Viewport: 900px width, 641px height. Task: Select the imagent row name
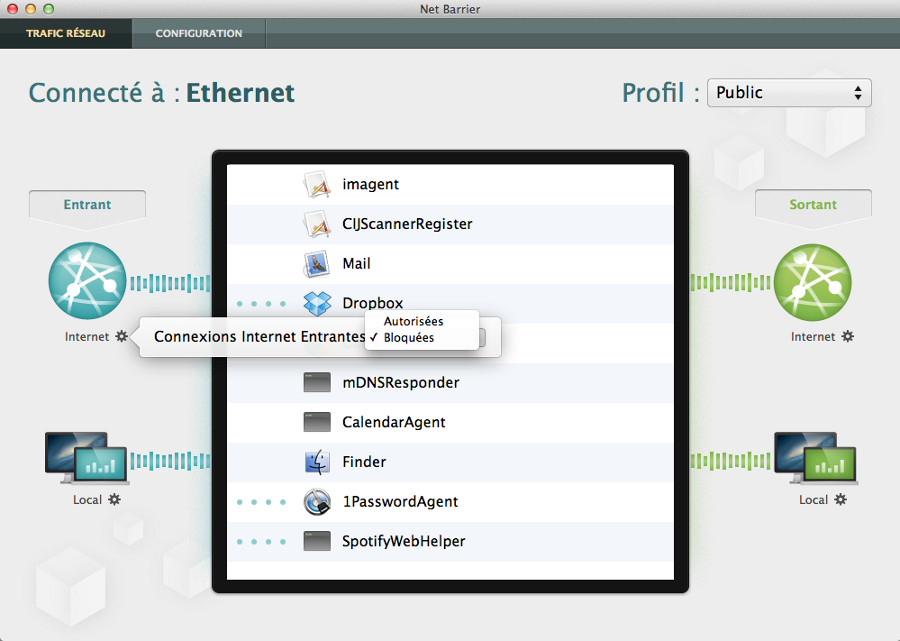coord(370,184)
